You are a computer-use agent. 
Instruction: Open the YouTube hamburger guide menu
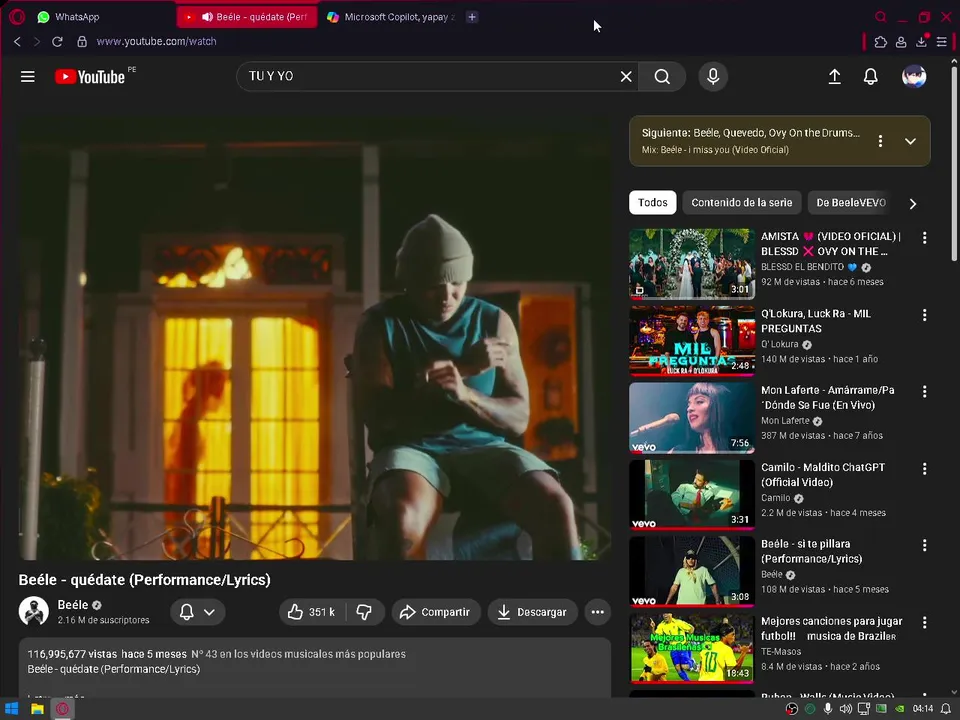pyautogui.click(x=28, y=77)
